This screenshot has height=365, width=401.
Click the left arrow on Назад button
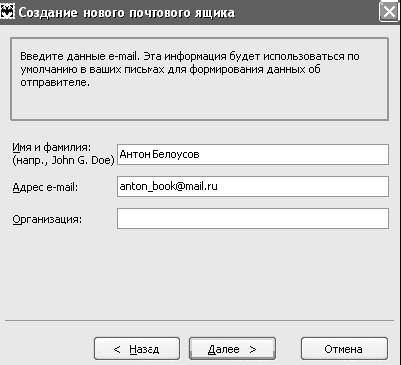(x=117, y=349)
